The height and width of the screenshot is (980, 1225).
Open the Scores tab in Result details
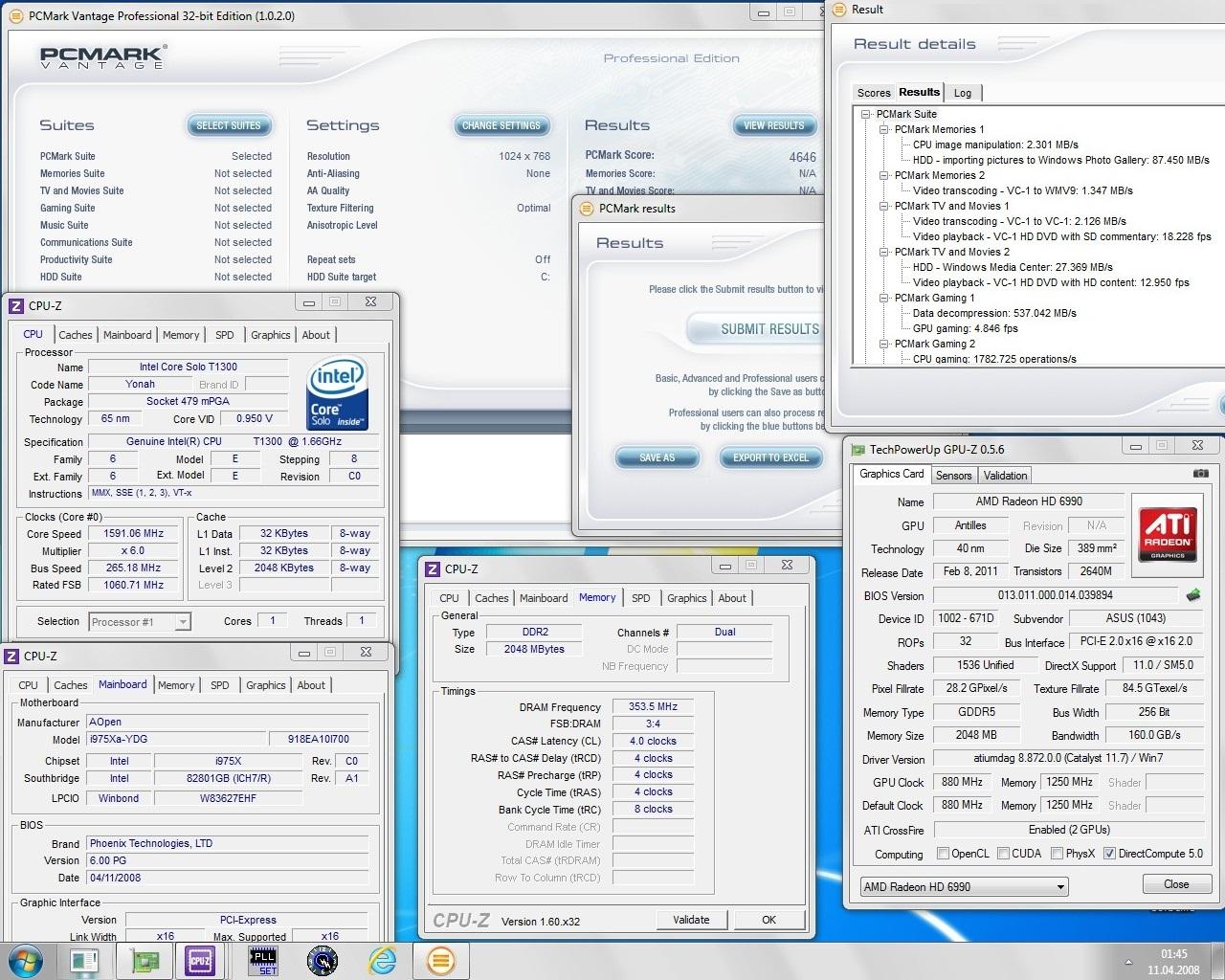pyautogui.click(x=874, y=93)
